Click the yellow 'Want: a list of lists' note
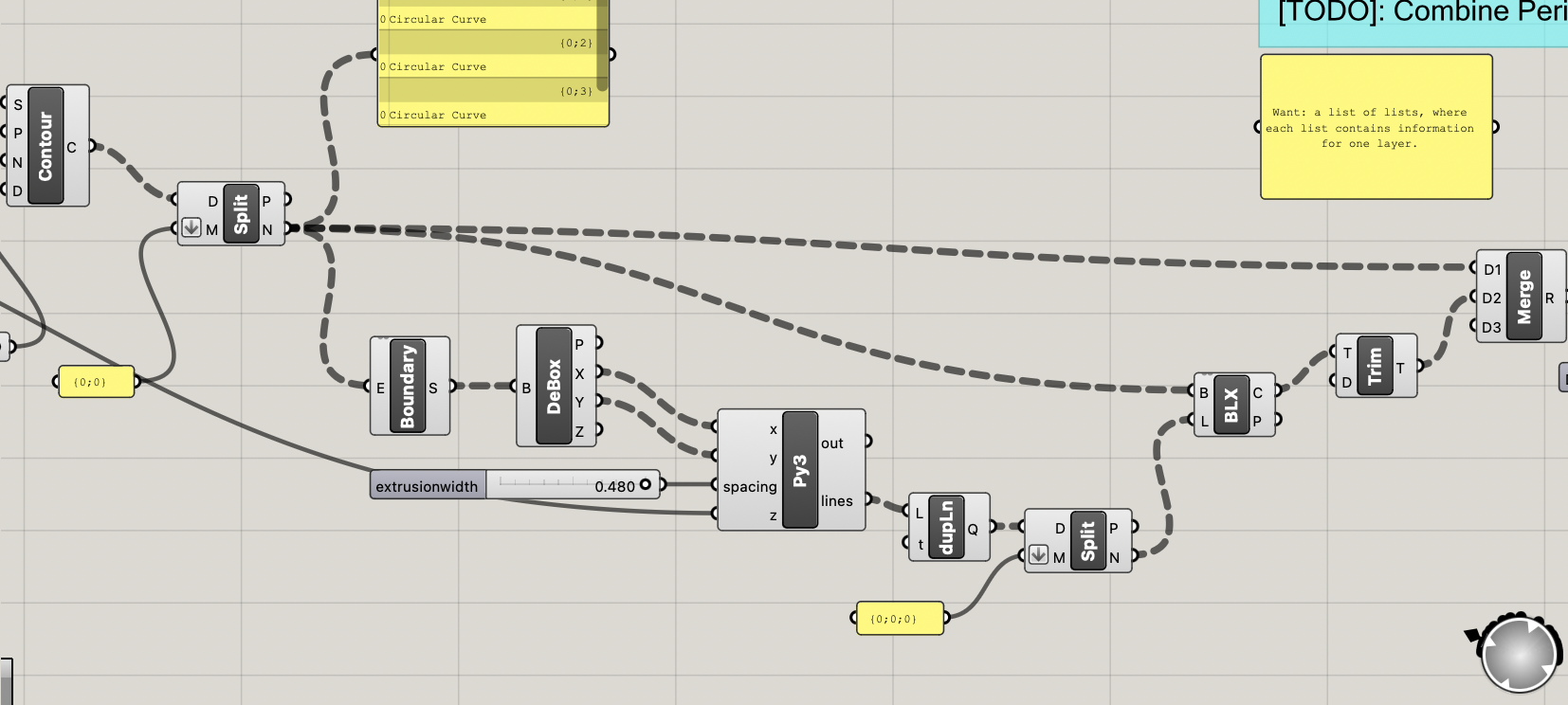Viewport: 1568px width, 705px height. pos(1376,127)
